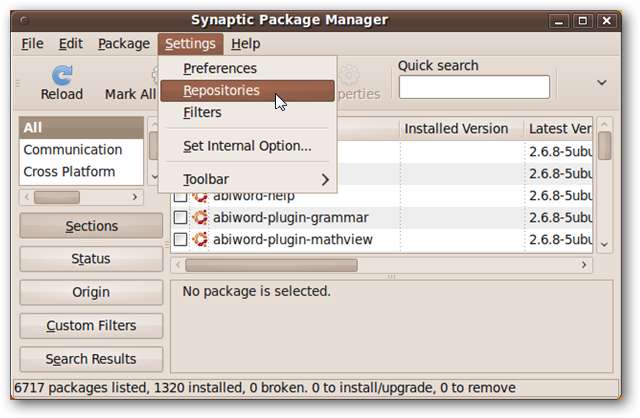Expand the Toolbar submenu arrow
This screenshot has width=640, height=418.
(325, 179)
